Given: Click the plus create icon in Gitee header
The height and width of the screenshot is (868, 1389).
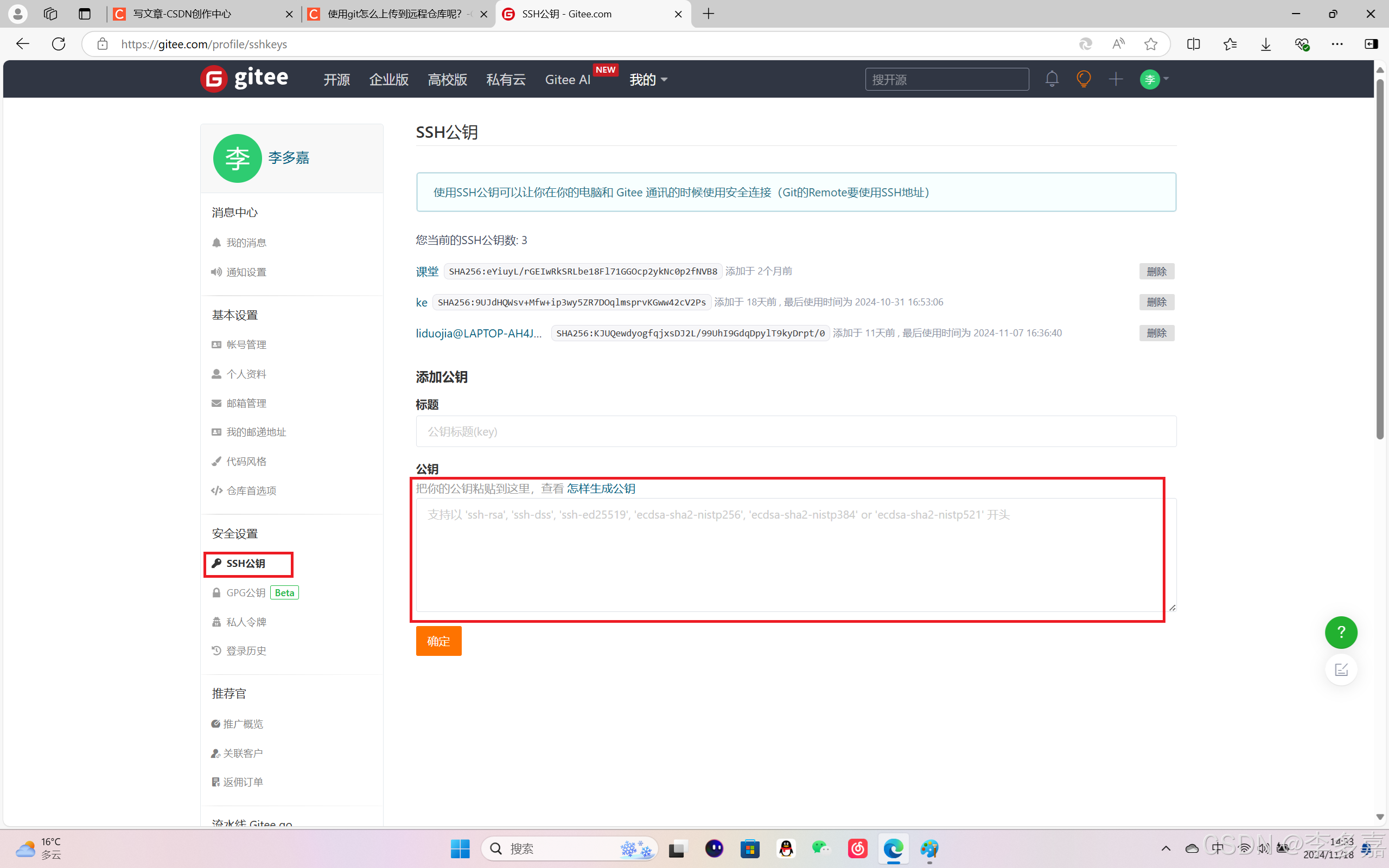Looking at the screenshot, I should tap(1115, 79).
